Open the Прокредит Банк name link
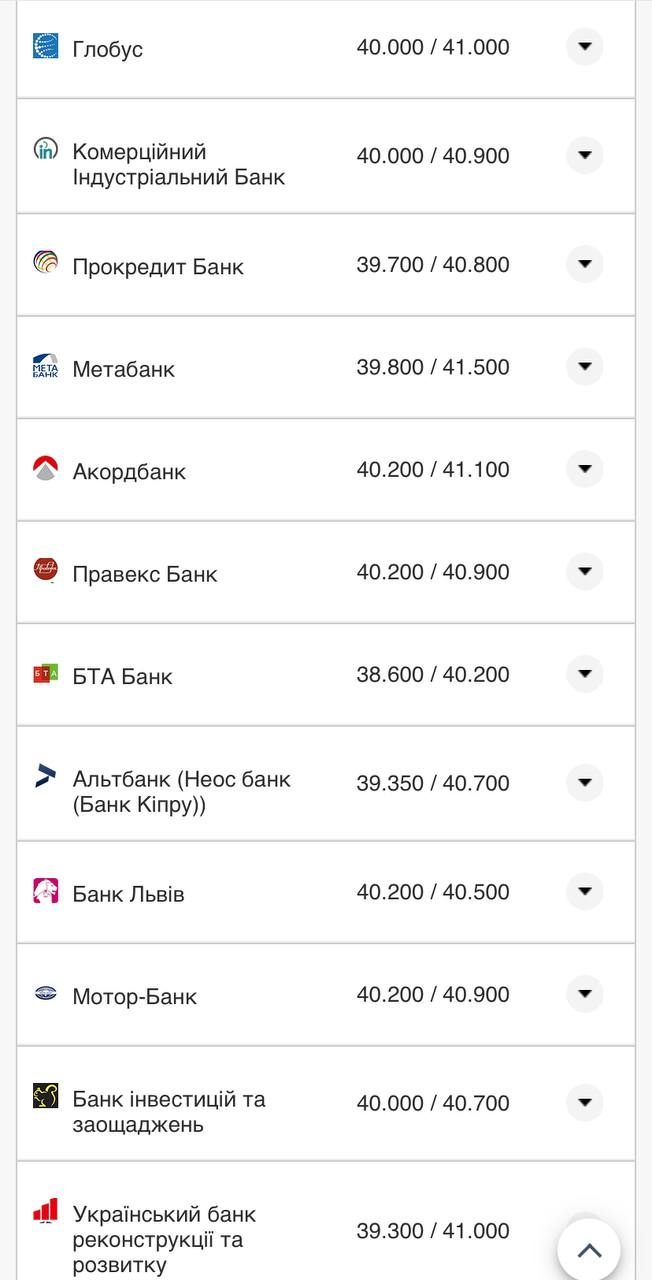This screenshot has height=1280, width=652. pos(158,267)
